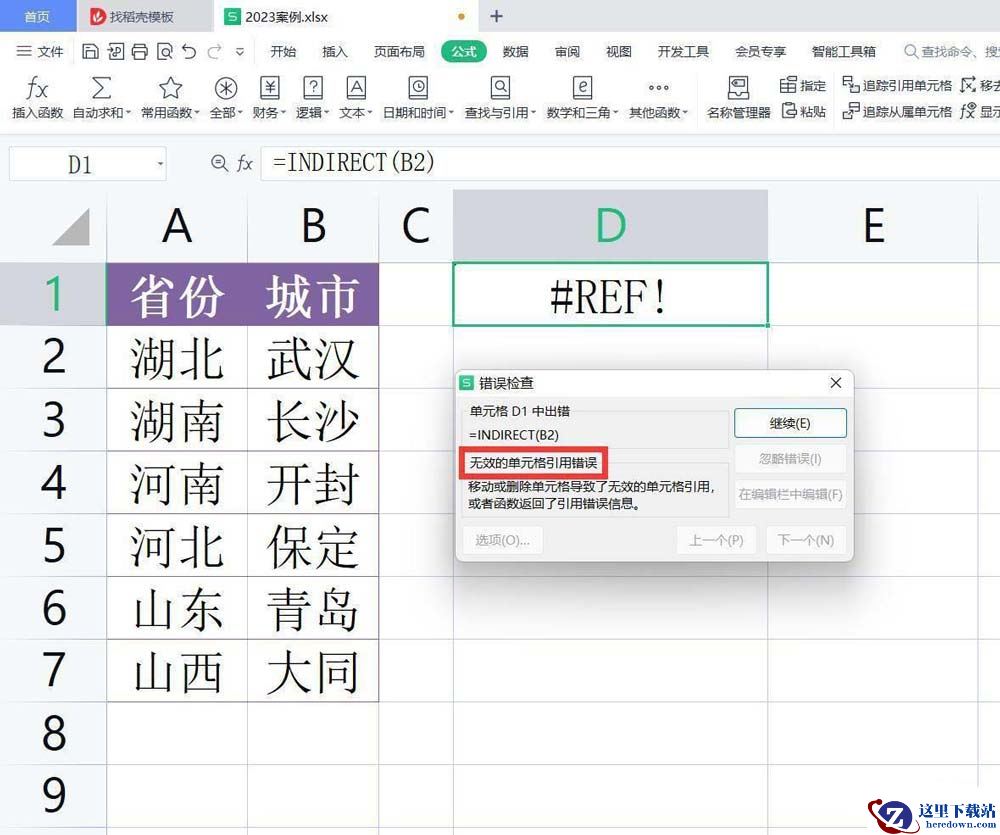Select the active 公式 (Formulas) tab
The image size is (1000, 835).
click(x=464, y=51)
